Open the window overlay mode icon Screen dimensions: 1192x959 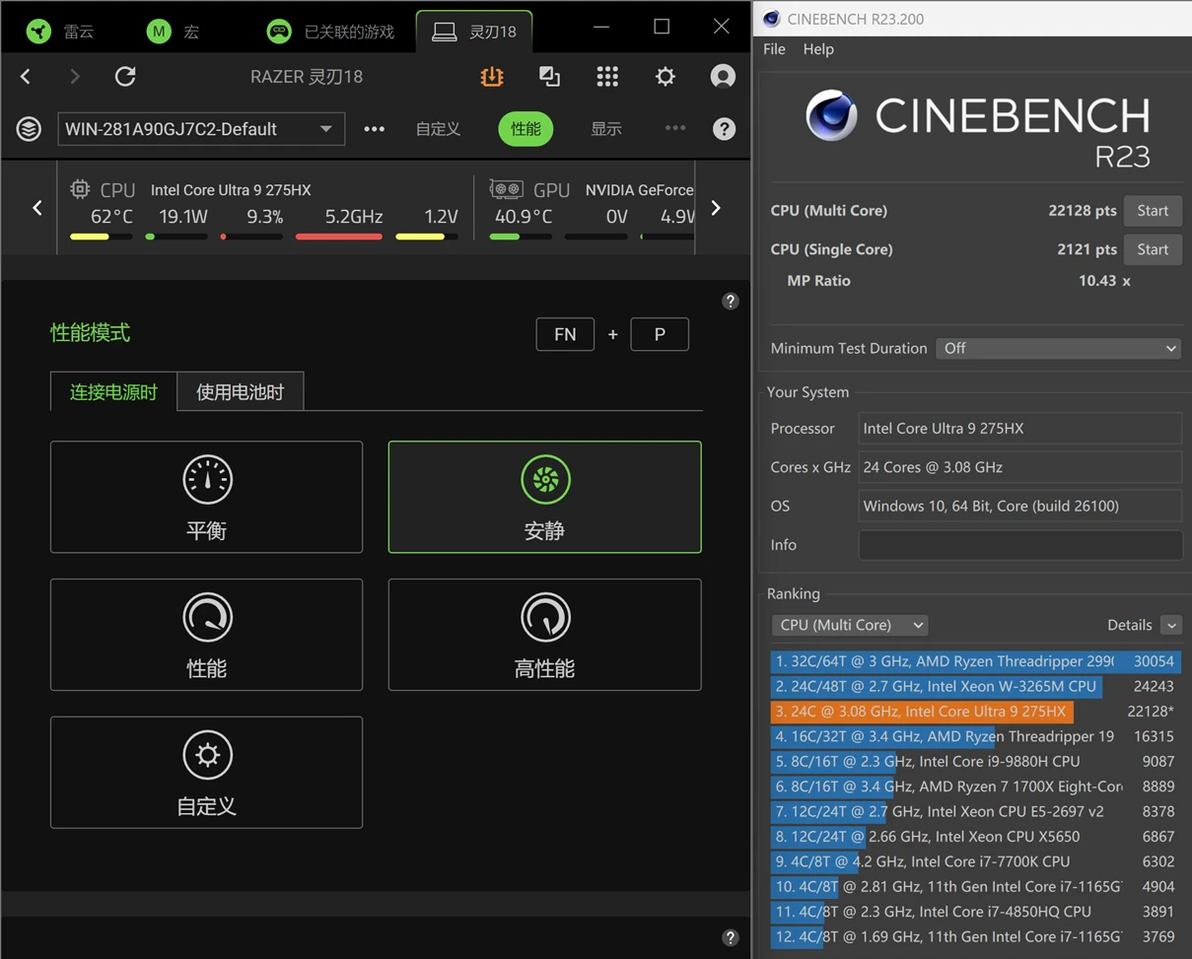[x=549, y=76]
